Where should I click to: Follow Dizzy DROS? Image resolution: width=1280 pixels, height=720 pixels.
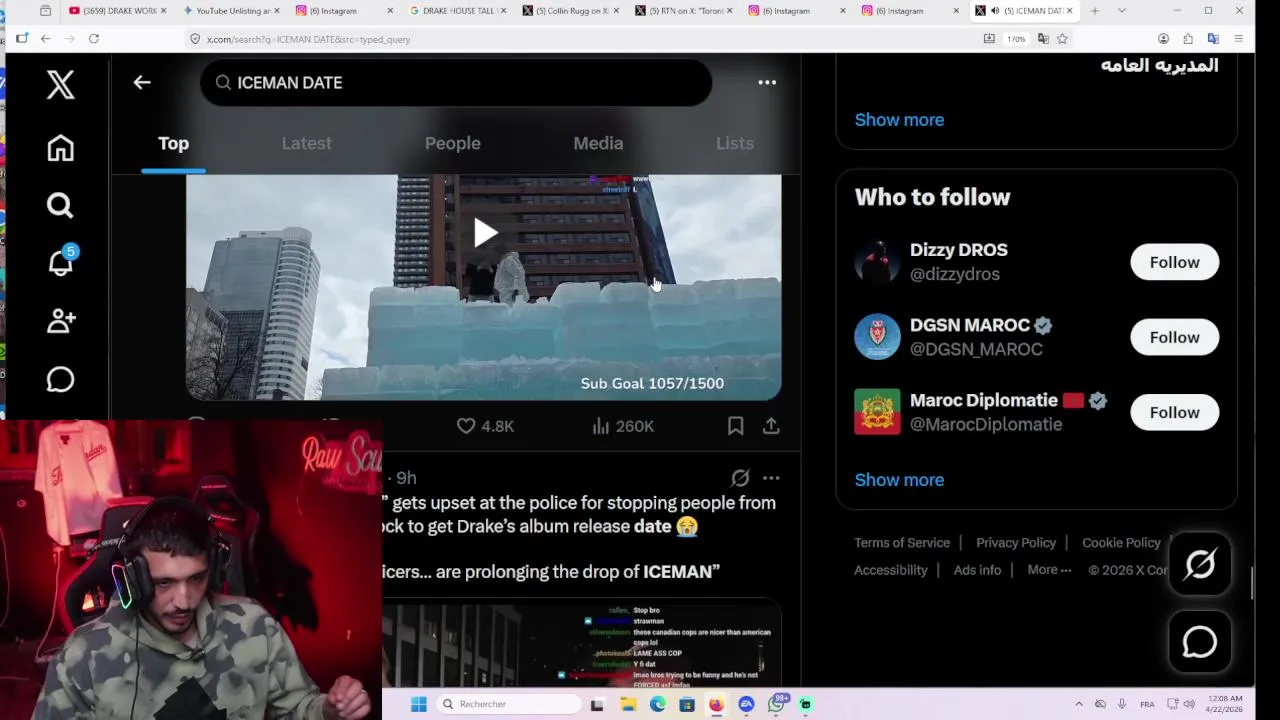point(1174,262)
